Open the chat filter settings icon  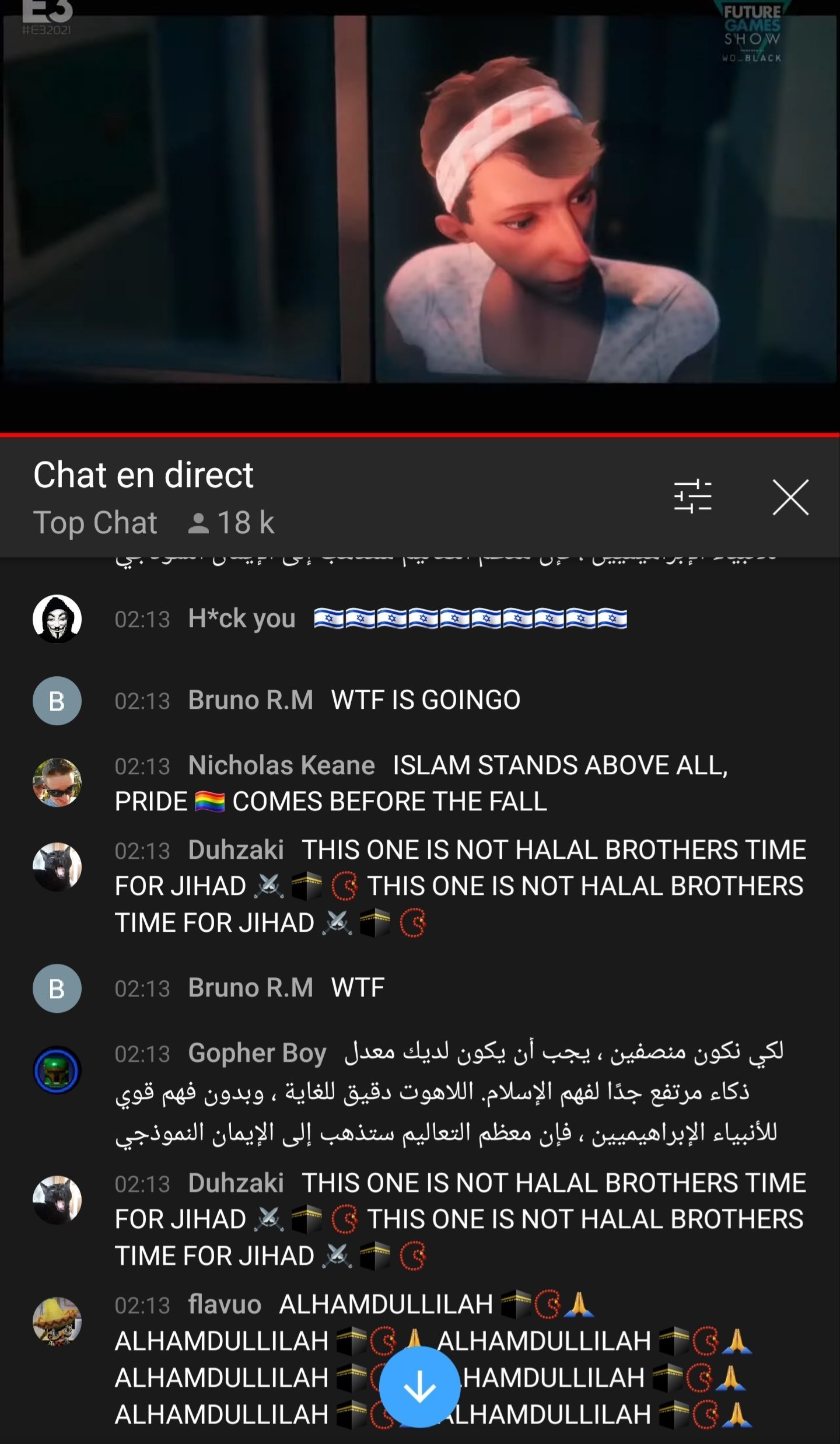coord(692,497)
